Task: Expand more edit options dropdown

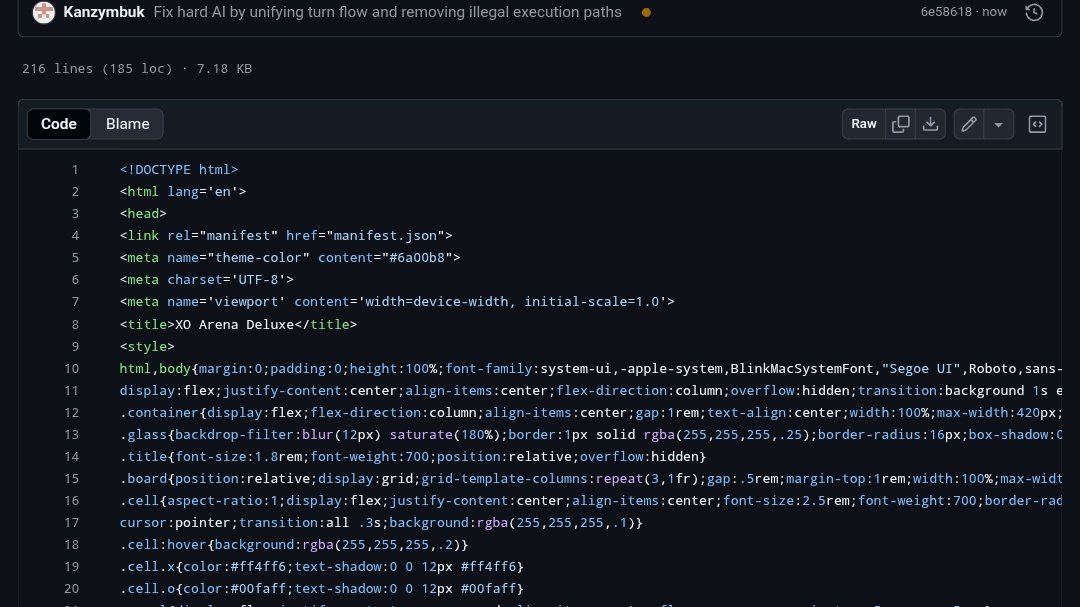Action: coord(999,124)
